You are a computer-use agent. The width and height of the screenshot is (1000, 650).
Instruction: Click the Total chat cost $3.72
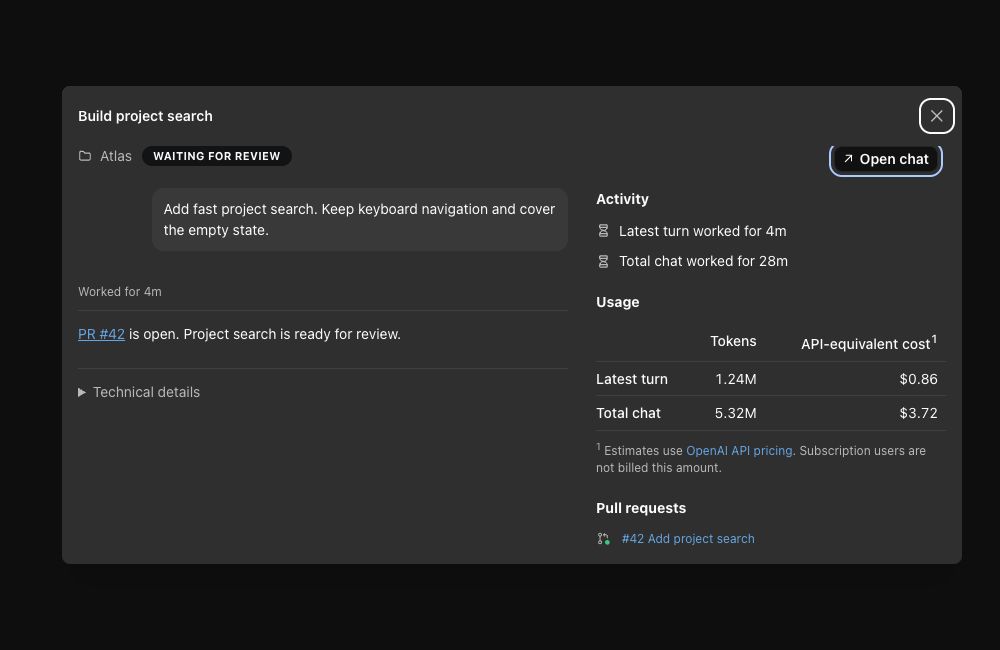[x=918, y=413]
